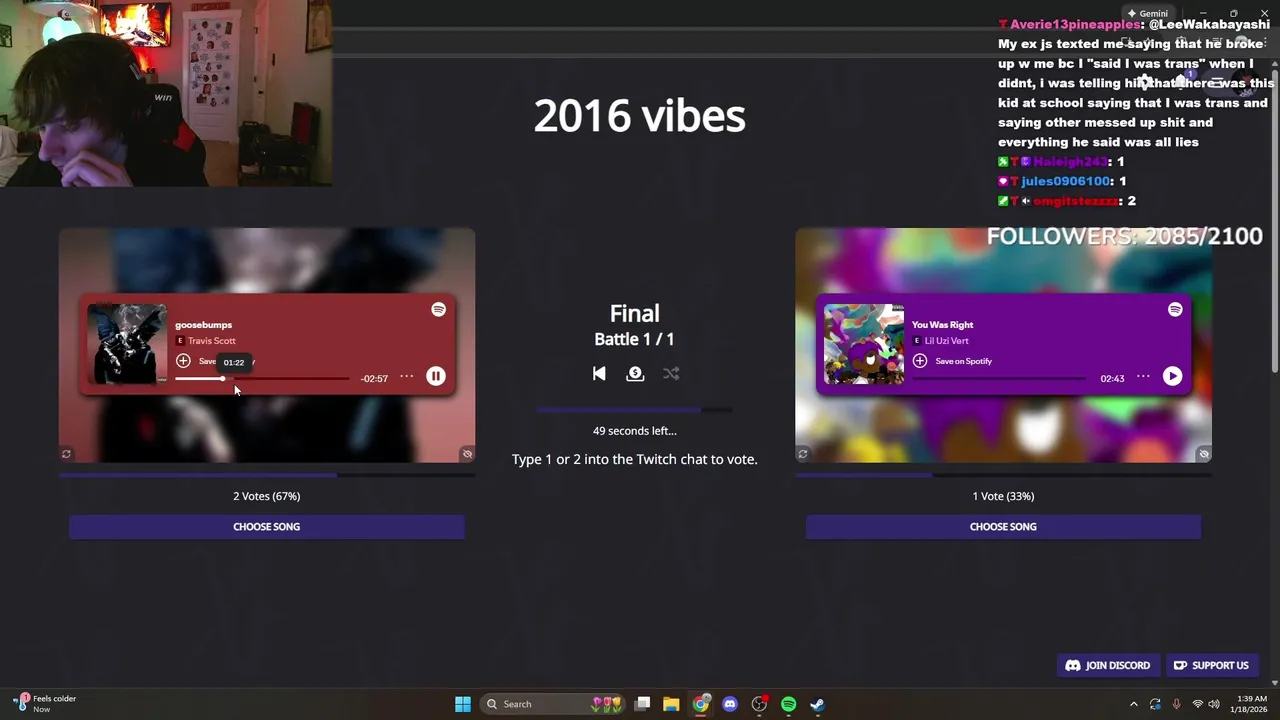The width and height of the screenshot is (1280, 720).
Task: Switch to Chrome on the taskbar
Action: 701,704
